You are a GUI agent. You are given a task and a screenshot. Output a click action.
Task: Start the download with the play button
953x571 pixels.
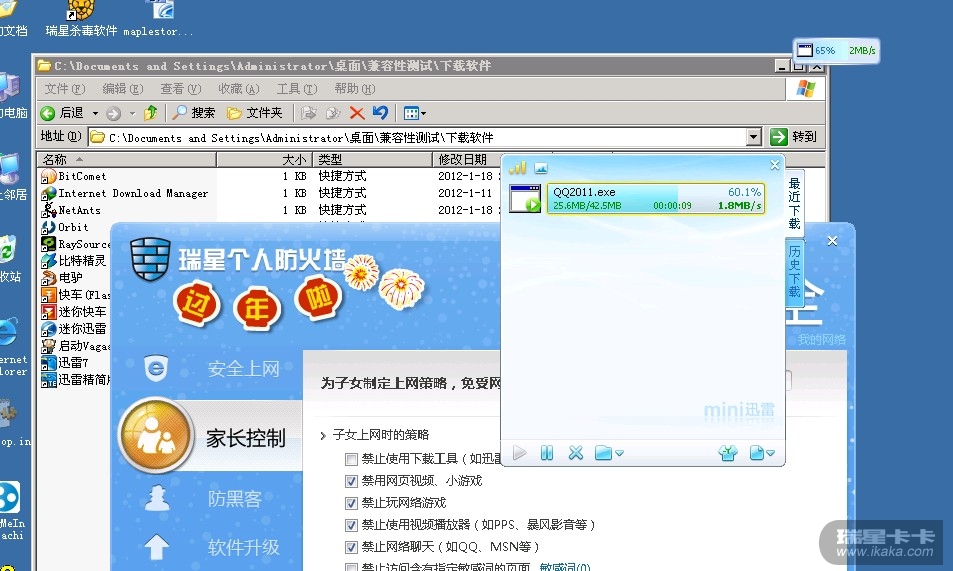[x=520, y=453]
